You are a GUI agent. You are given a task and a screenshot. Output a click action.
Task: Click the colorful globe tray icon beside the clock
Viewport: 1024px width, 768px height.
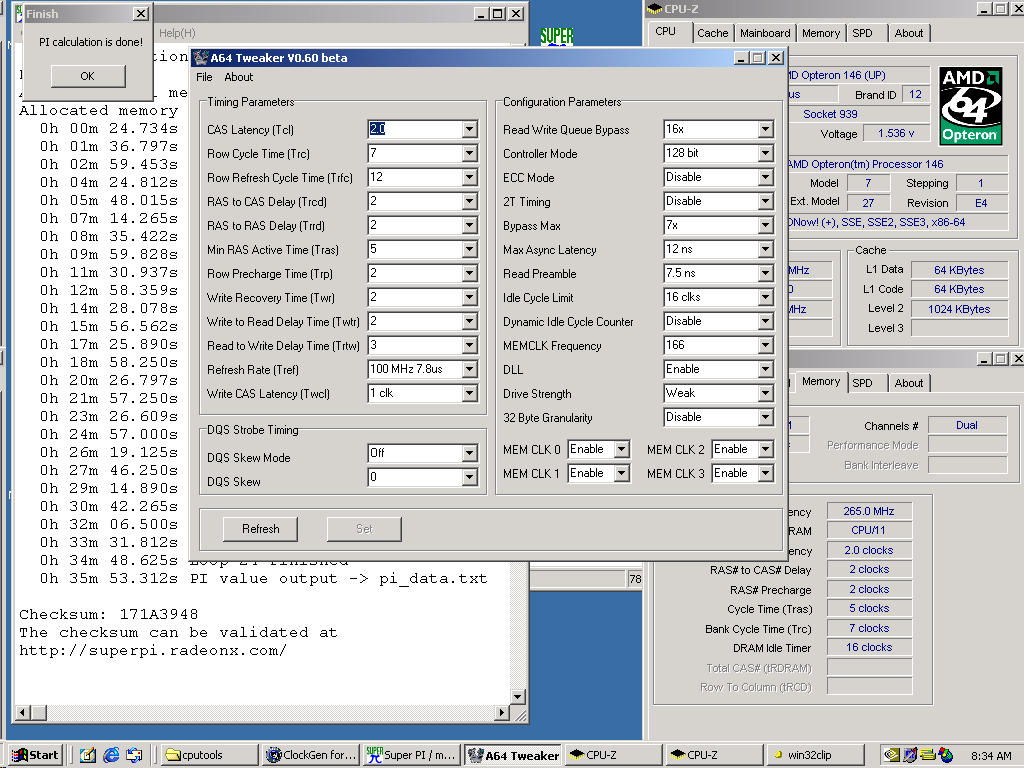pyautogui.click(x=945, y=755)
